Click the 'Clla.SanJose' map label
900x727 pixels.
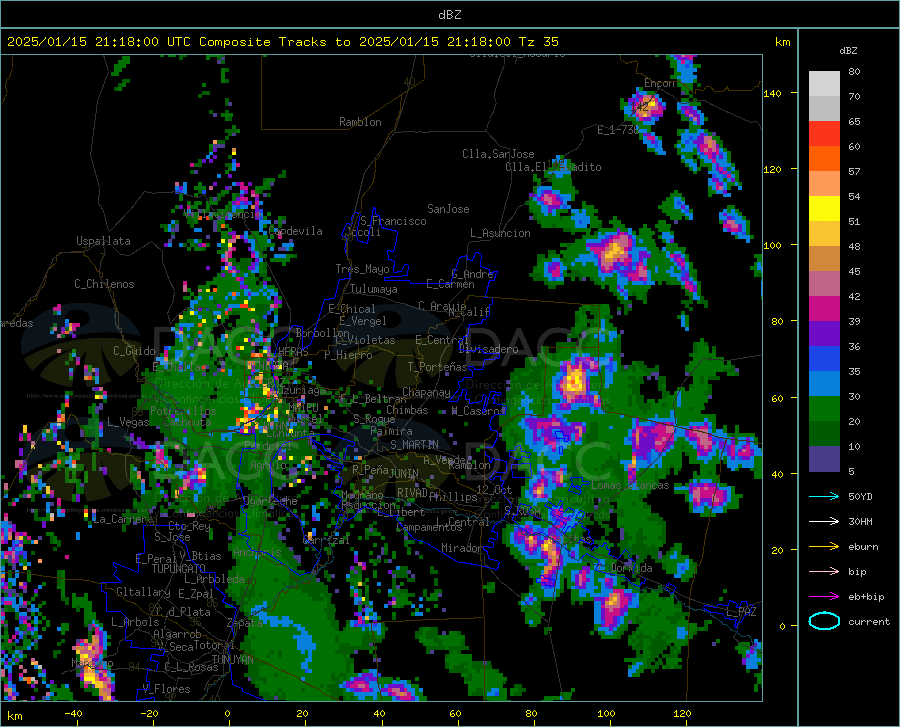(498, 154)
